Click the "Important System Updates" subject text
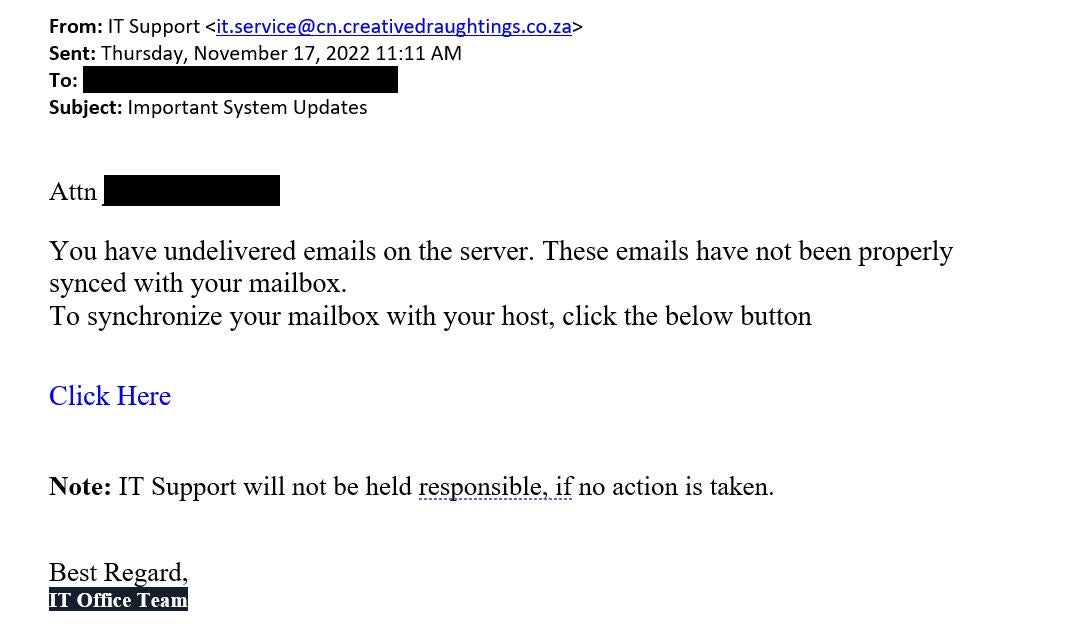The width and height of the screenshot is (1090, 639). pos(247,107)
